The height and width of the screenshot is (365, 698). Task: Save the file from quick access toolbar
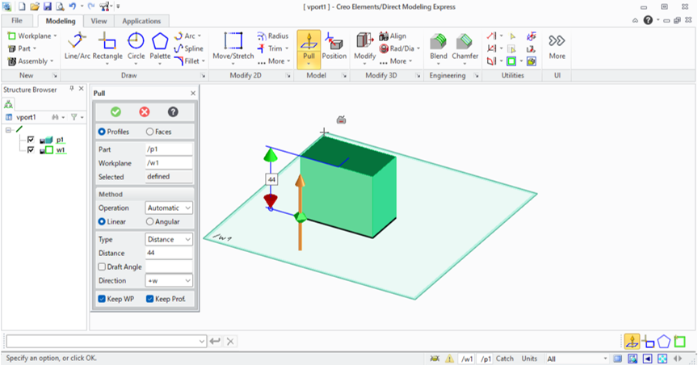(x=47, y=6)
